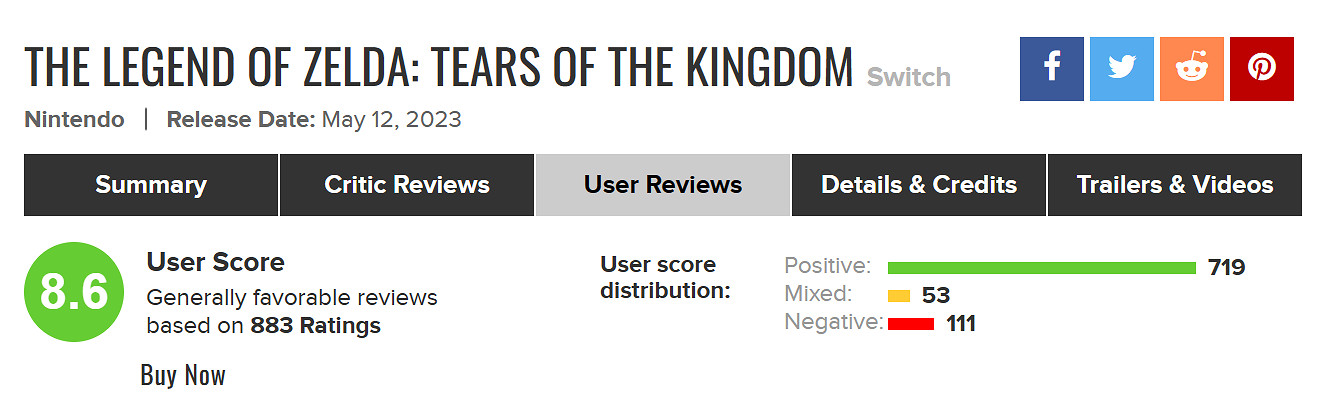Click the green Positive distribution bar
Image resolution: width=1320 pixels, height=410 pixels.
click(x=1041, y=267)
